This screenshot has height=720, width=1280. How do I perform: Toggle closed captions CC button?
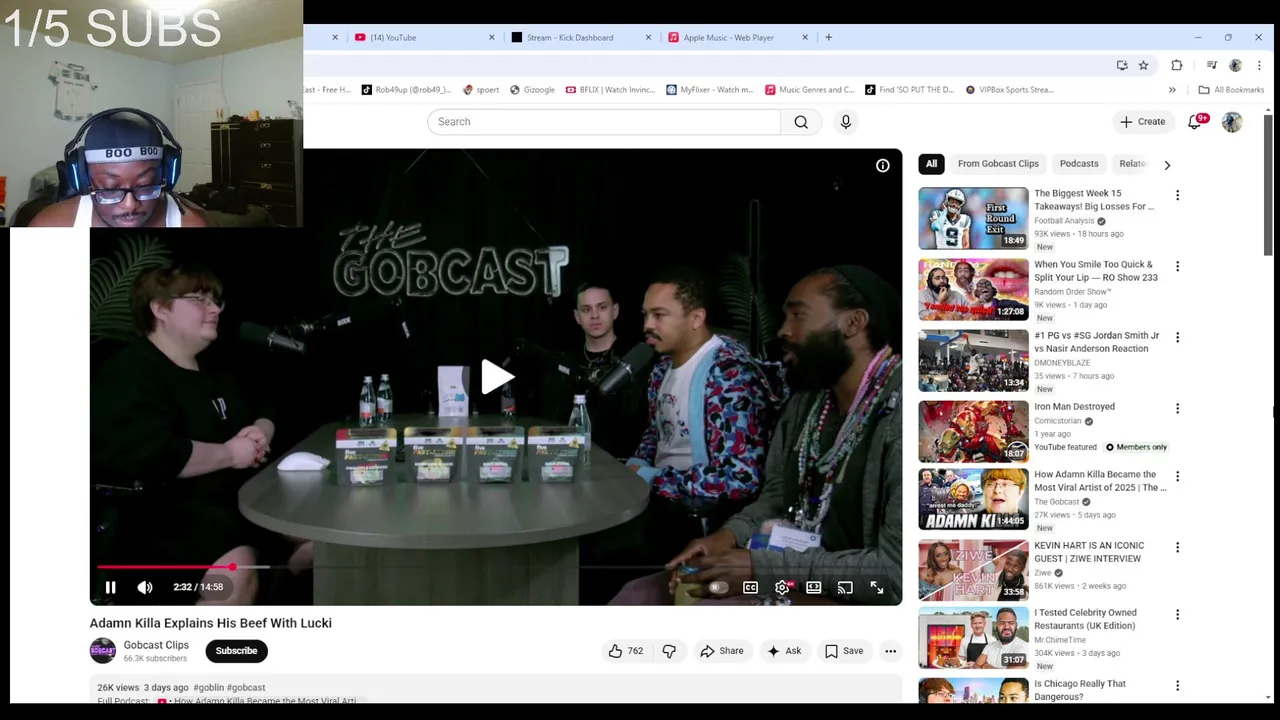[750, 588]
